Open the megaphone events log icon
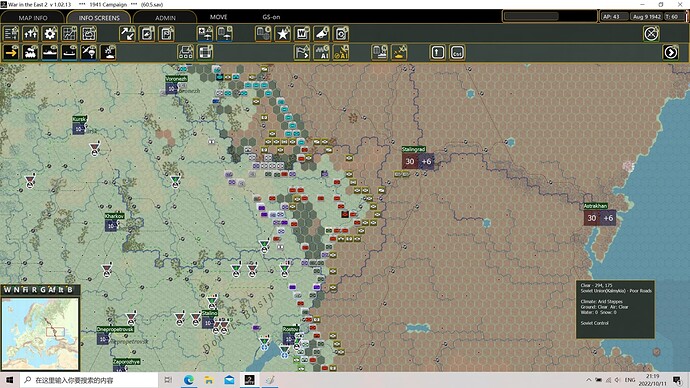The width and height of the screenshot is (690, 388). [x=322, y=34]
